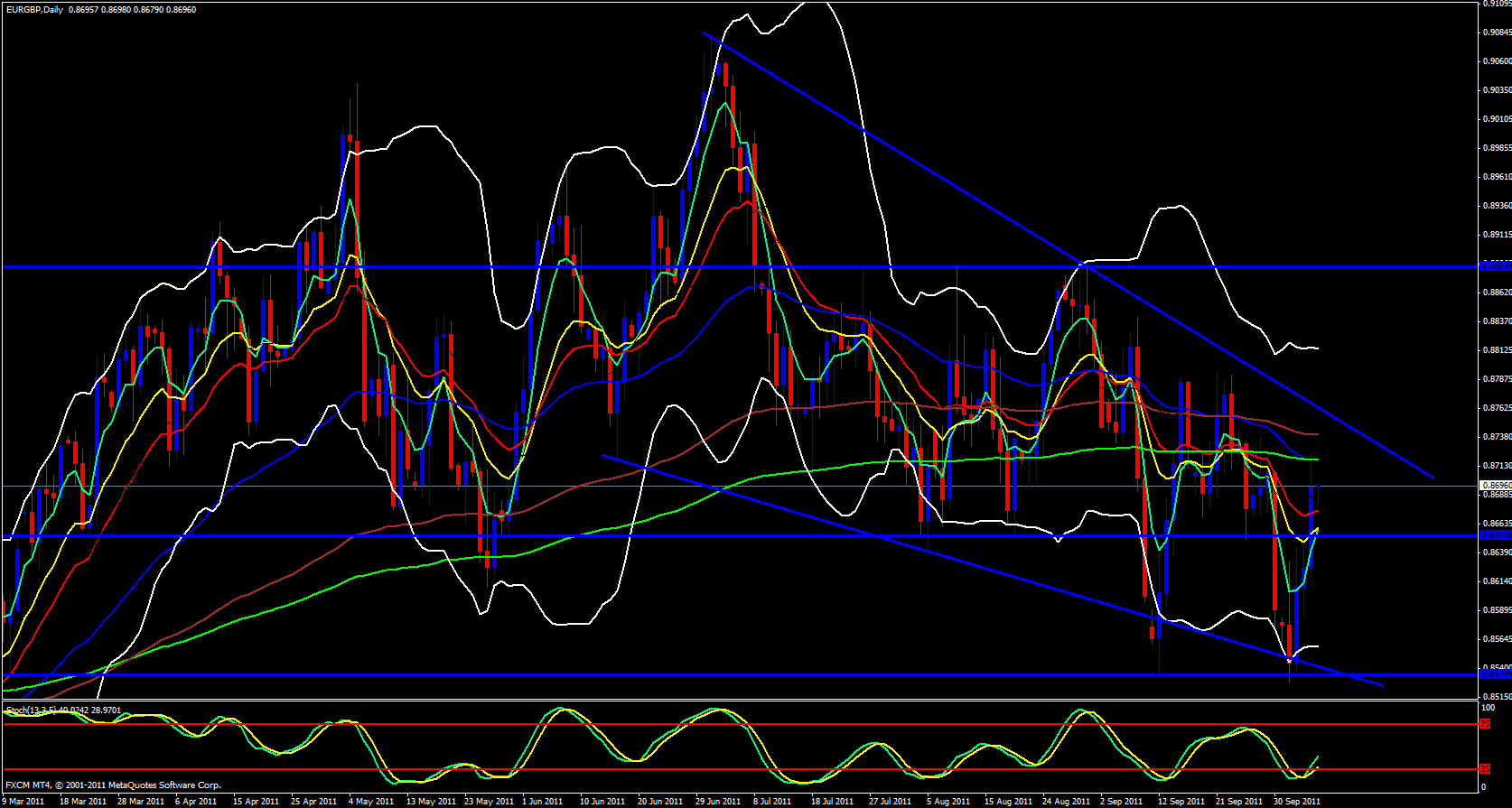
Task: Click the FXCM MT4 copyright text
Action: [113, 785]
